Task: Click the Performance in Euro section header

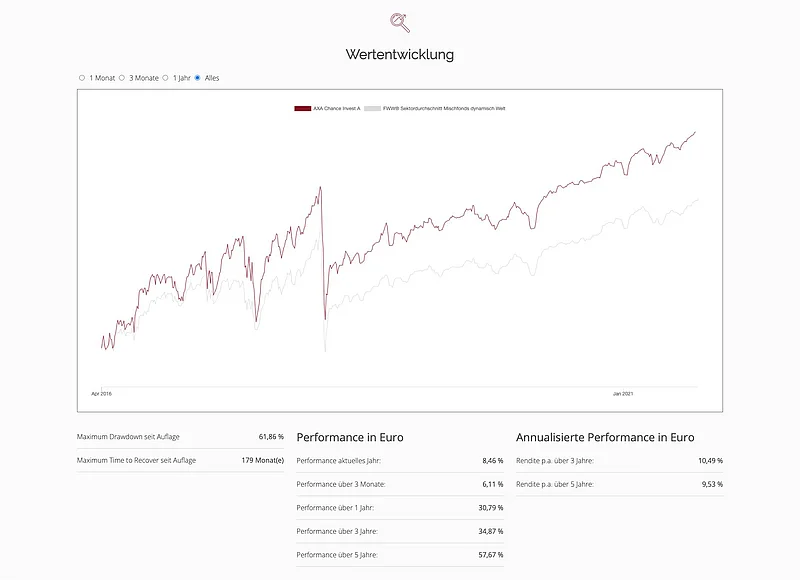Action: click(348, 437)
